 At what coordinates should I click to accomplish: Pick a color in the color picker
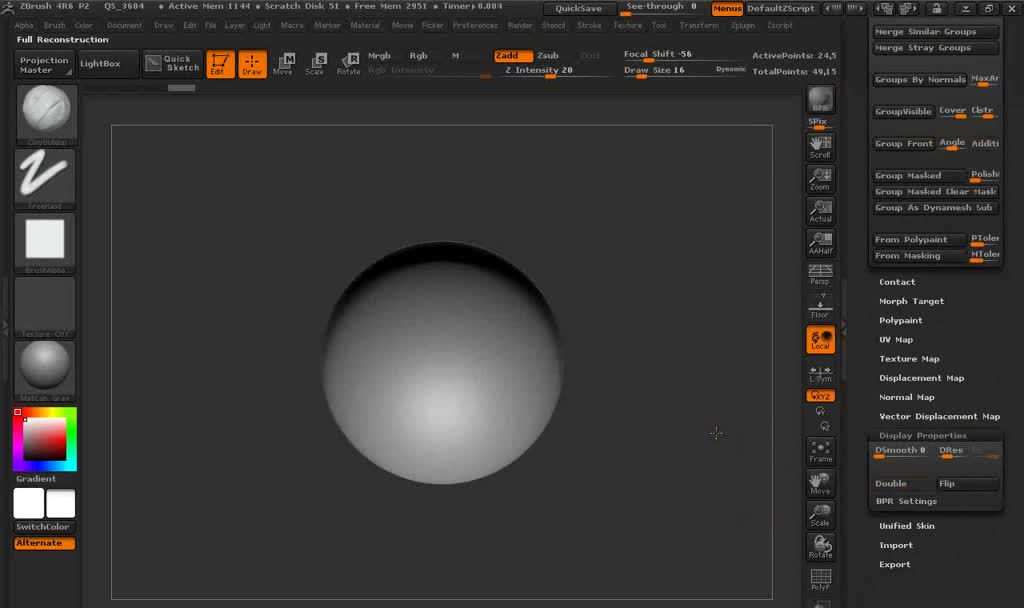coord(44,439)
